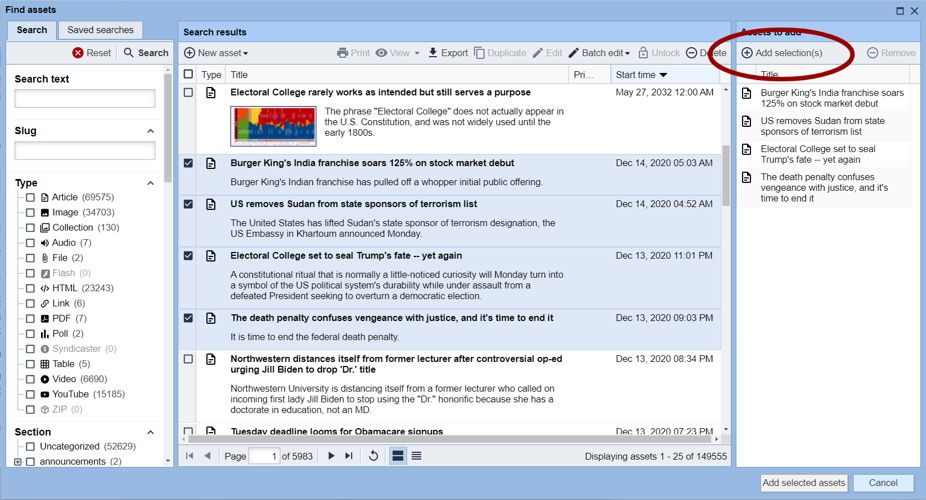926x500 pixels.
Task: Go to the next results page
Action: 331,456
